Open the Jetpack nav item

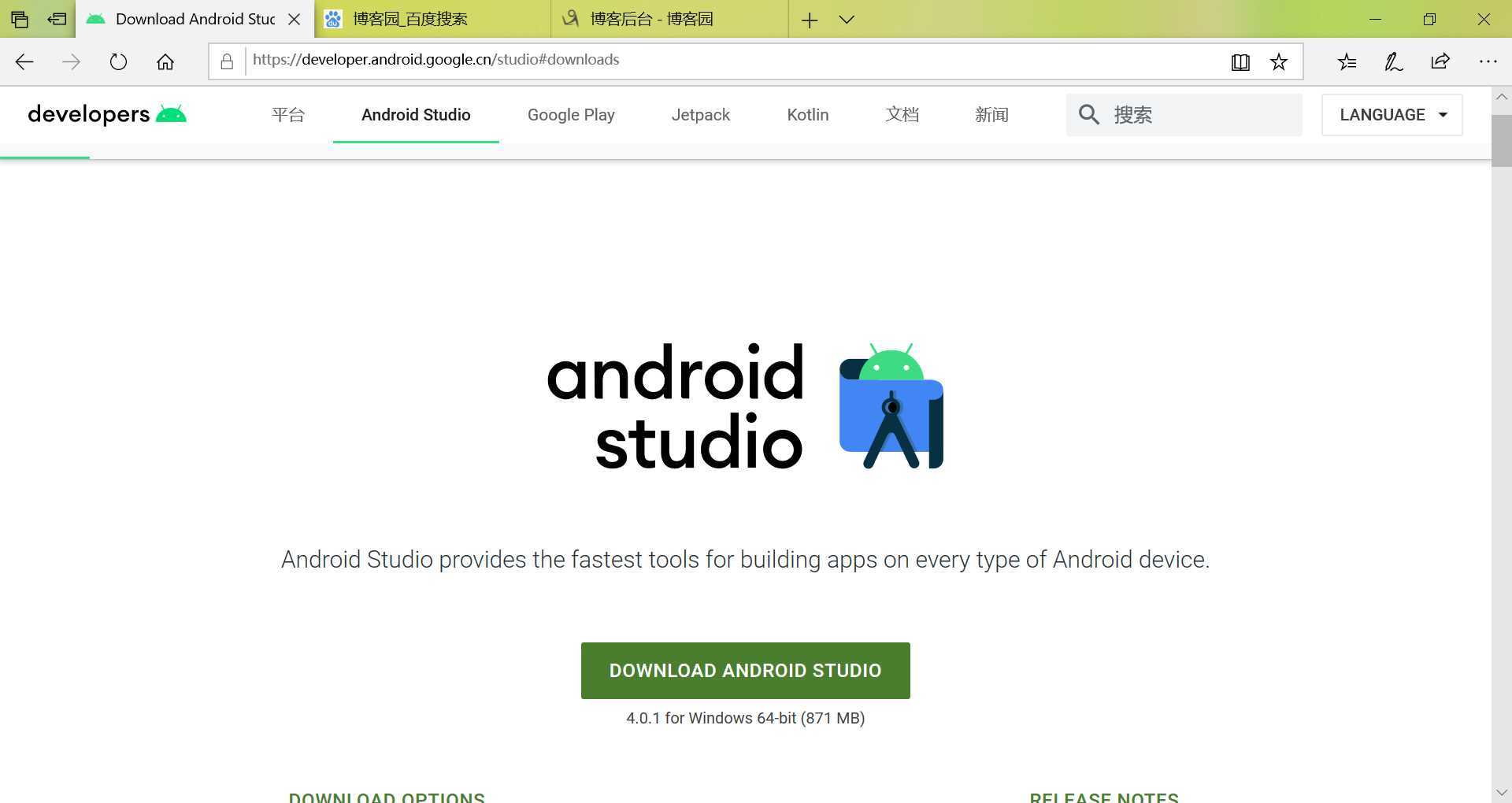click(701, 115)
